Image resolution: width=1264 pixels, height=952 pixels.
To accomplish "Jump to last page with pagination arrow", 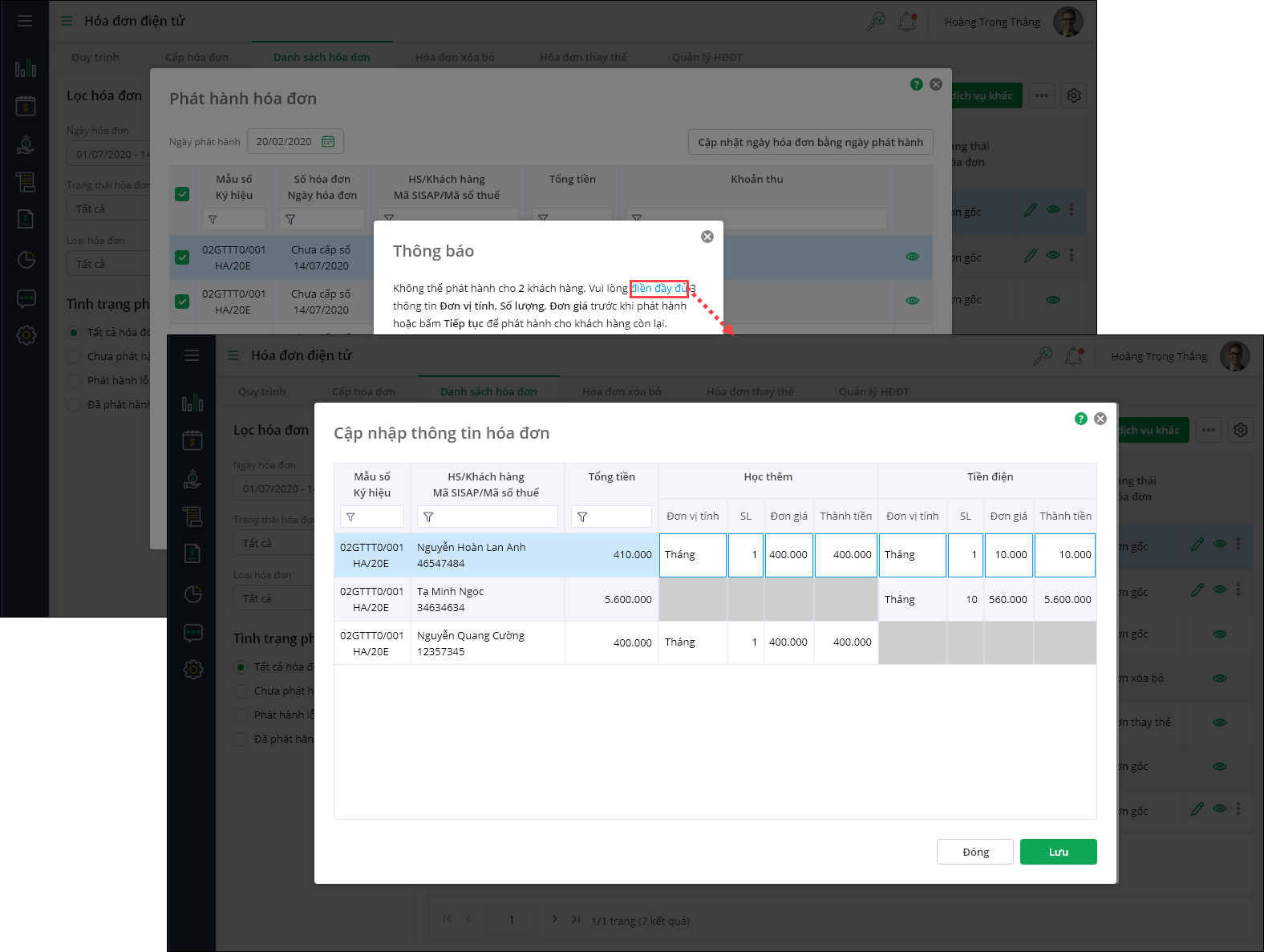I will [576, 919].
